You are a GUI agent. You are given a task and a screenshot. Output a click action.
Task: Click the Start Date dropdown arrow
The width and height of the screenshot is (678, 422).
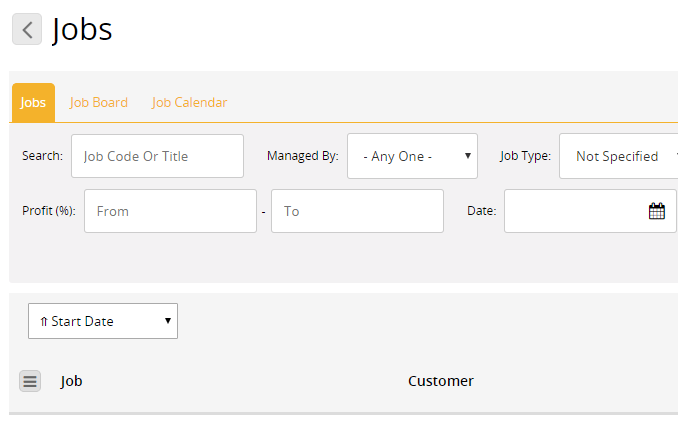[168, 321]
